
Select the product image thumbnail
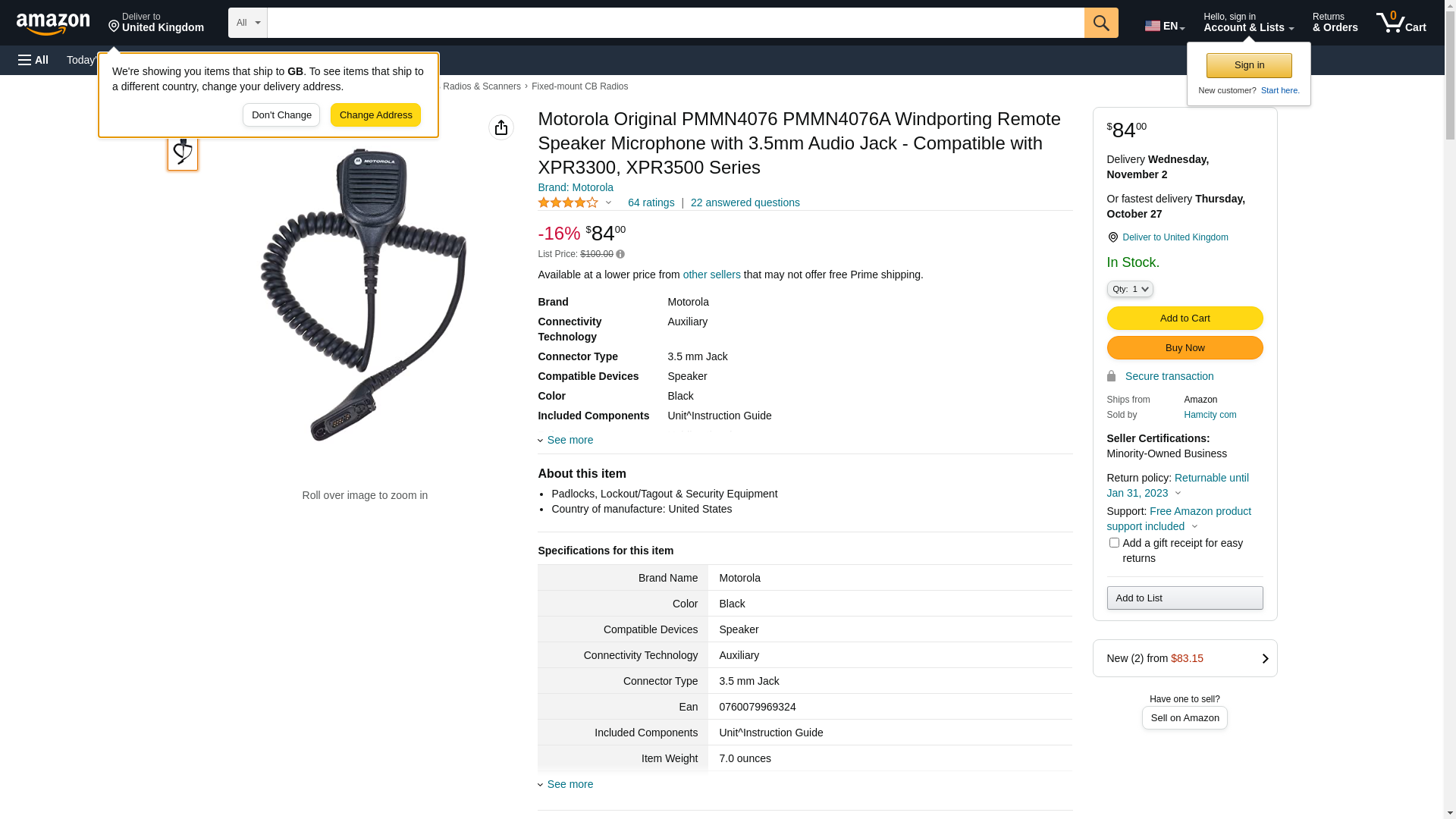tap(183, 153)
